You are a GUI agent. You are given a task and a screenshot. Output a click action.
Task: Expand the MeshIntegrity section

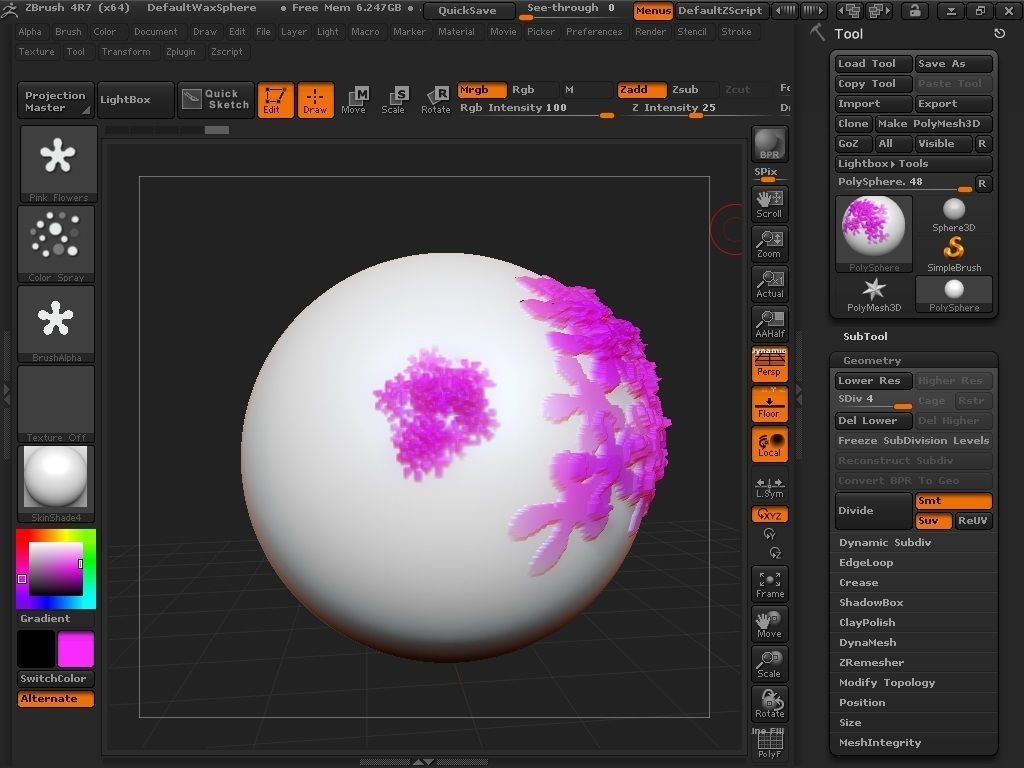pos(880,743)
